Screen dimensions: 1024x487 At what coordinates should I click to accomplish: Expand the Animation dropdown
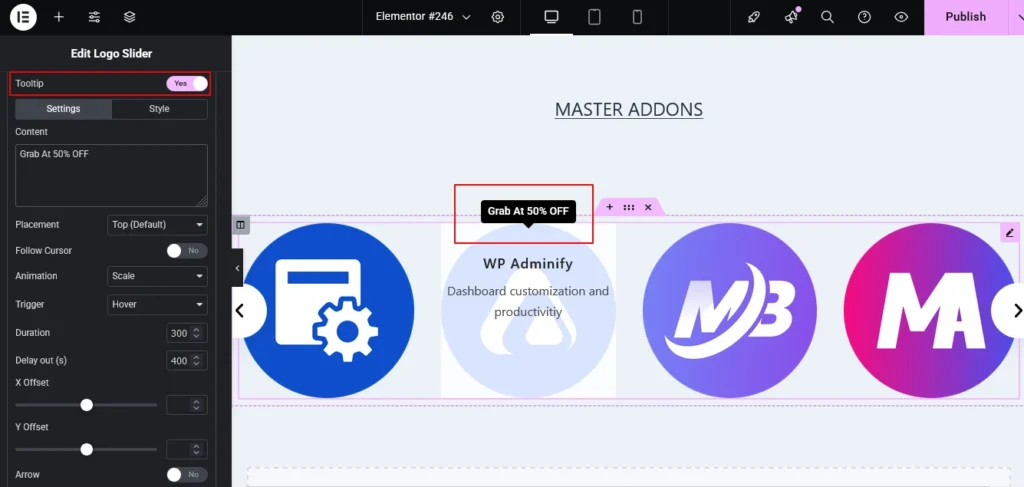pyautogui.click(x=157, y=276)
